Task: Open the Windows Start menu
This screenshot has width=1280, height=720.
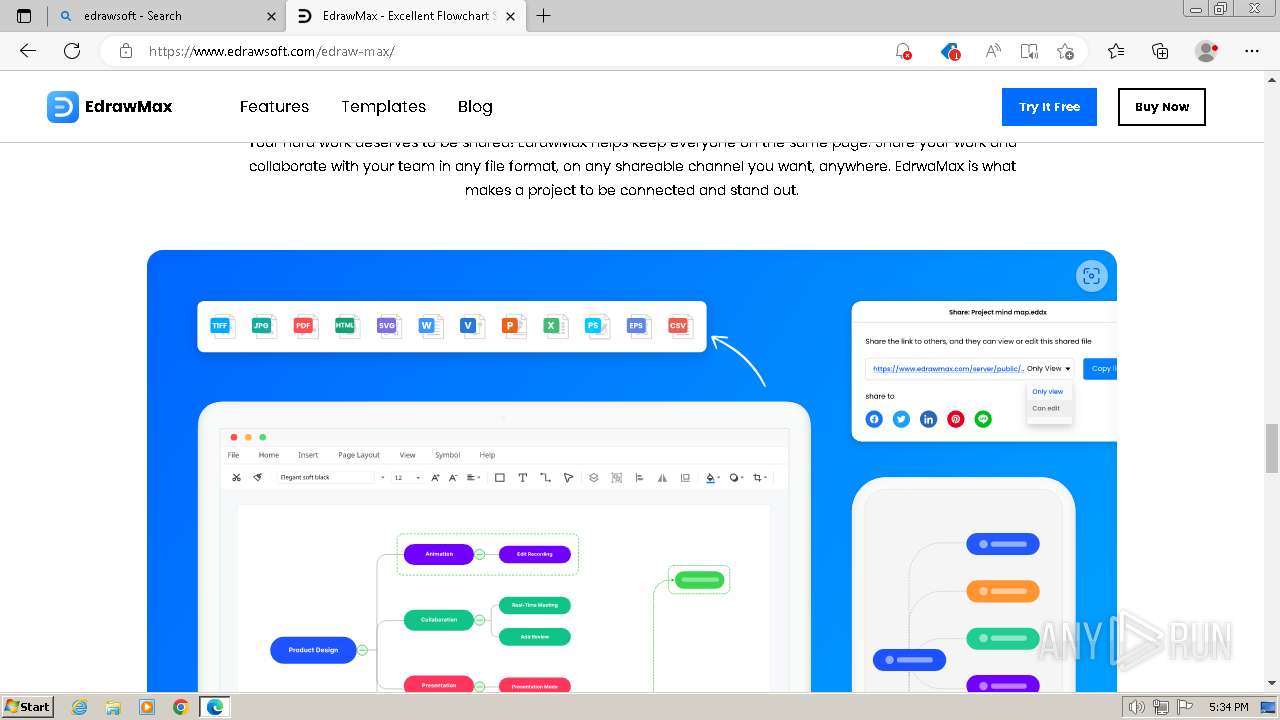Action: tap(28, 706)
